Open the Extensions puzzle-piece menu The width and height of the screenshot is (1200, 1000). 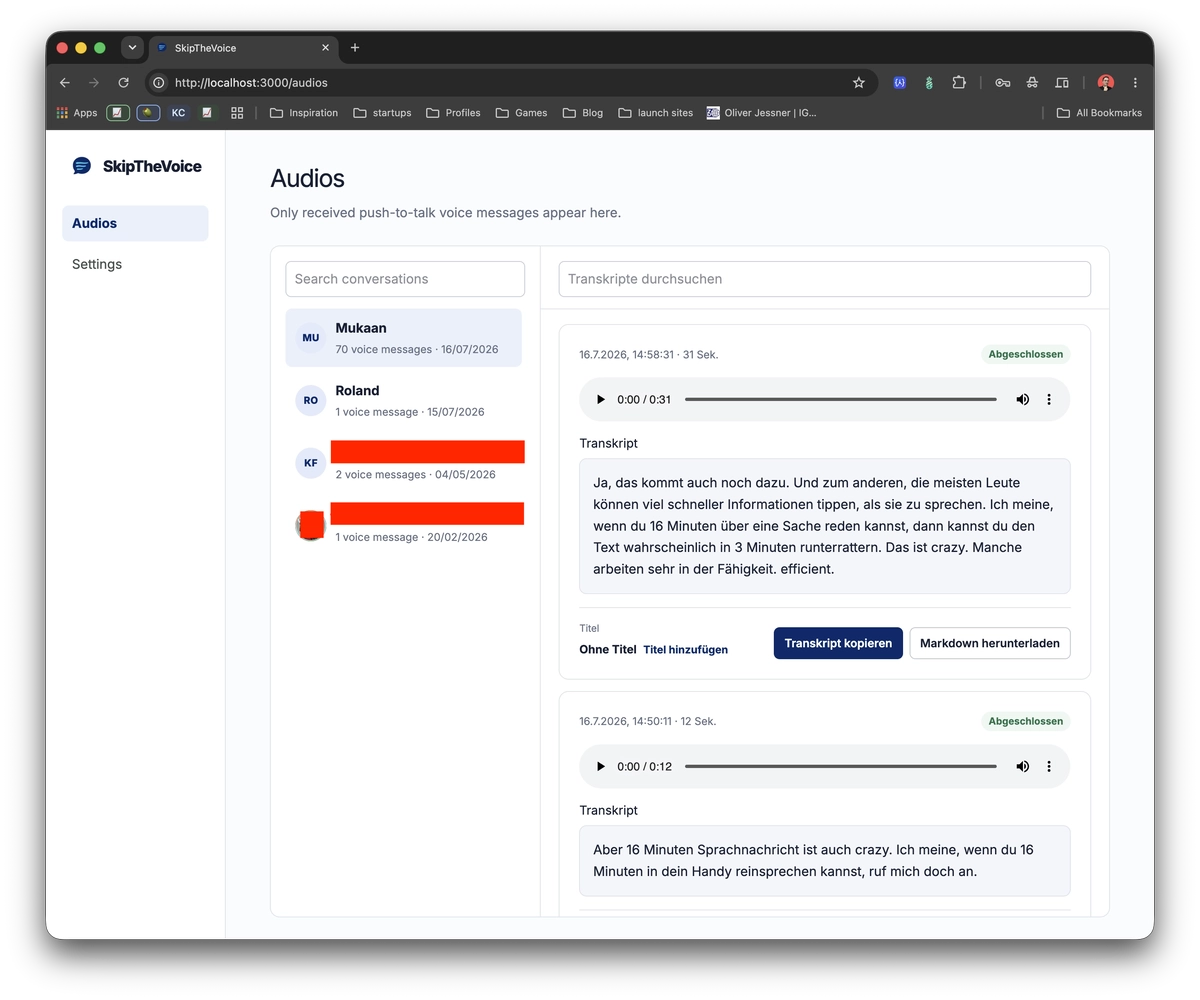959,83
